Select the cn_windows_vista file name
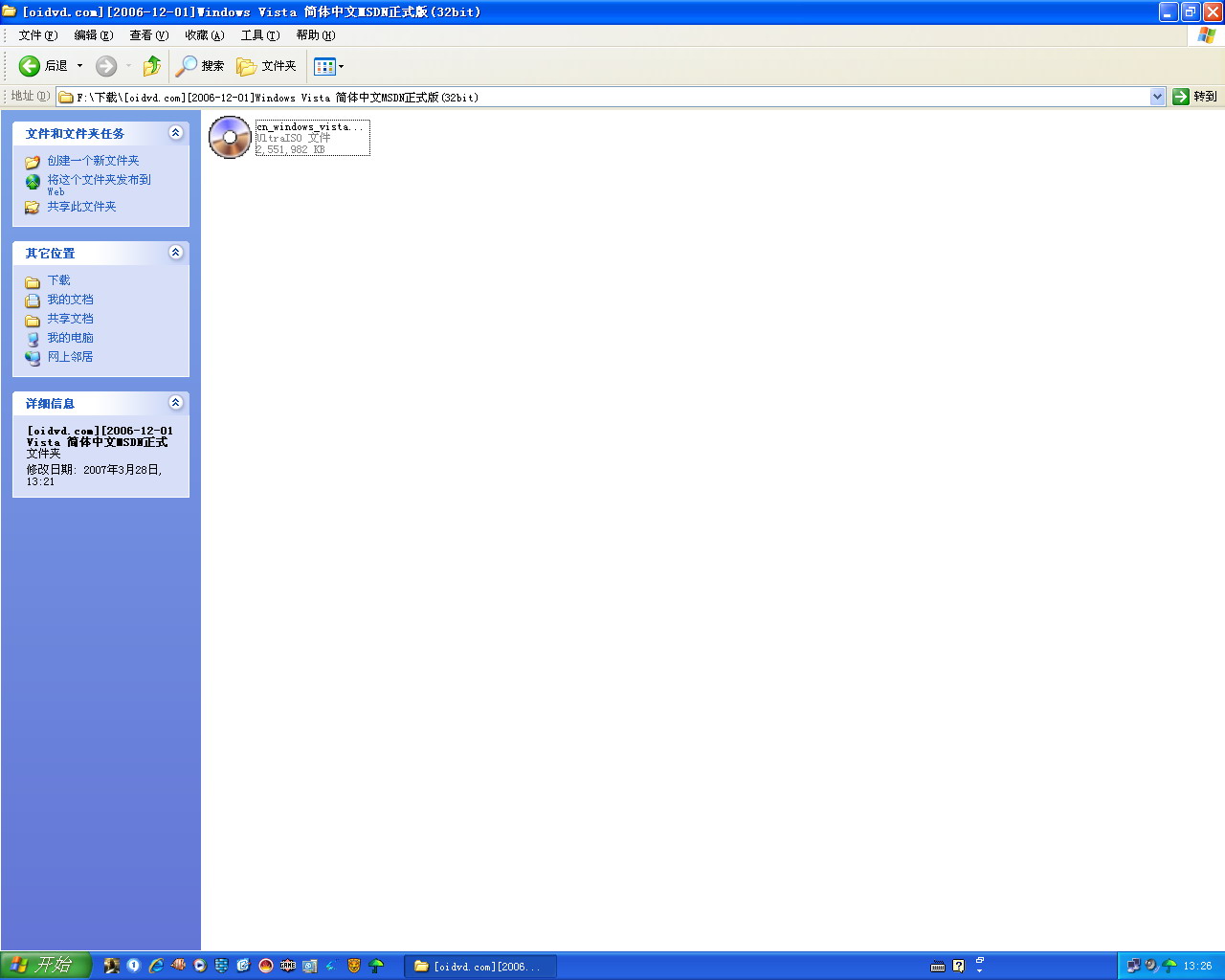This screenshot has width=1225, height=980. 310,126
